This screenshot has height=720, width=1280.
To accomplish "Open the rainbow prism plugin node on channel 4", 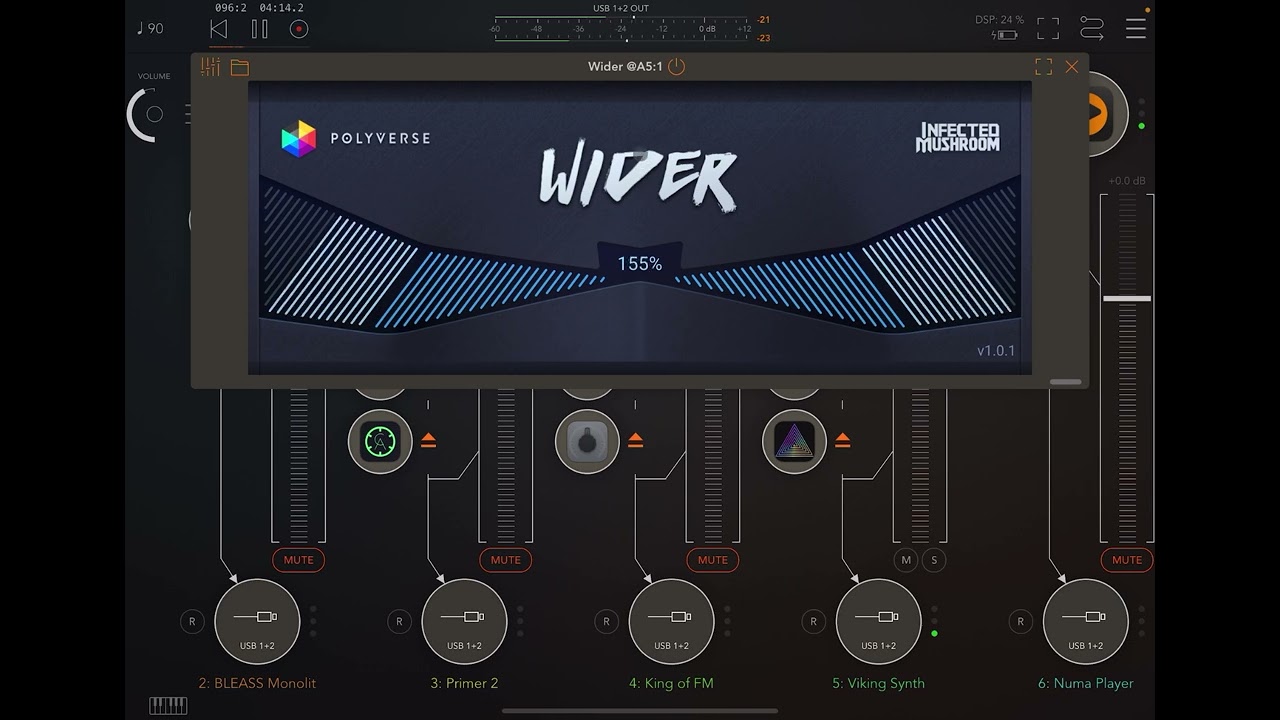I will point(794,441).
